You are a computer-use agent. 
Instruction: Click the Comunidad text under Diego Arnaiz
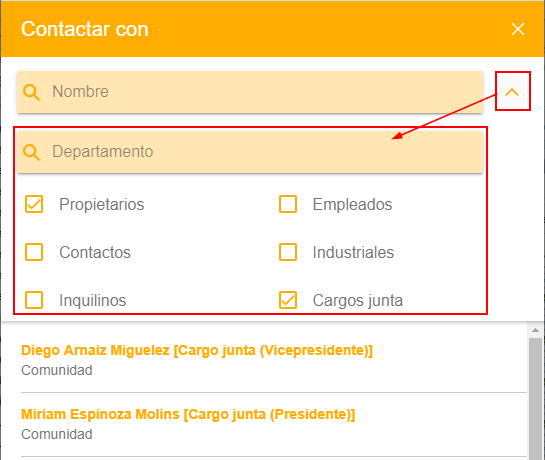pyautogui.click(x=57, y=370)
